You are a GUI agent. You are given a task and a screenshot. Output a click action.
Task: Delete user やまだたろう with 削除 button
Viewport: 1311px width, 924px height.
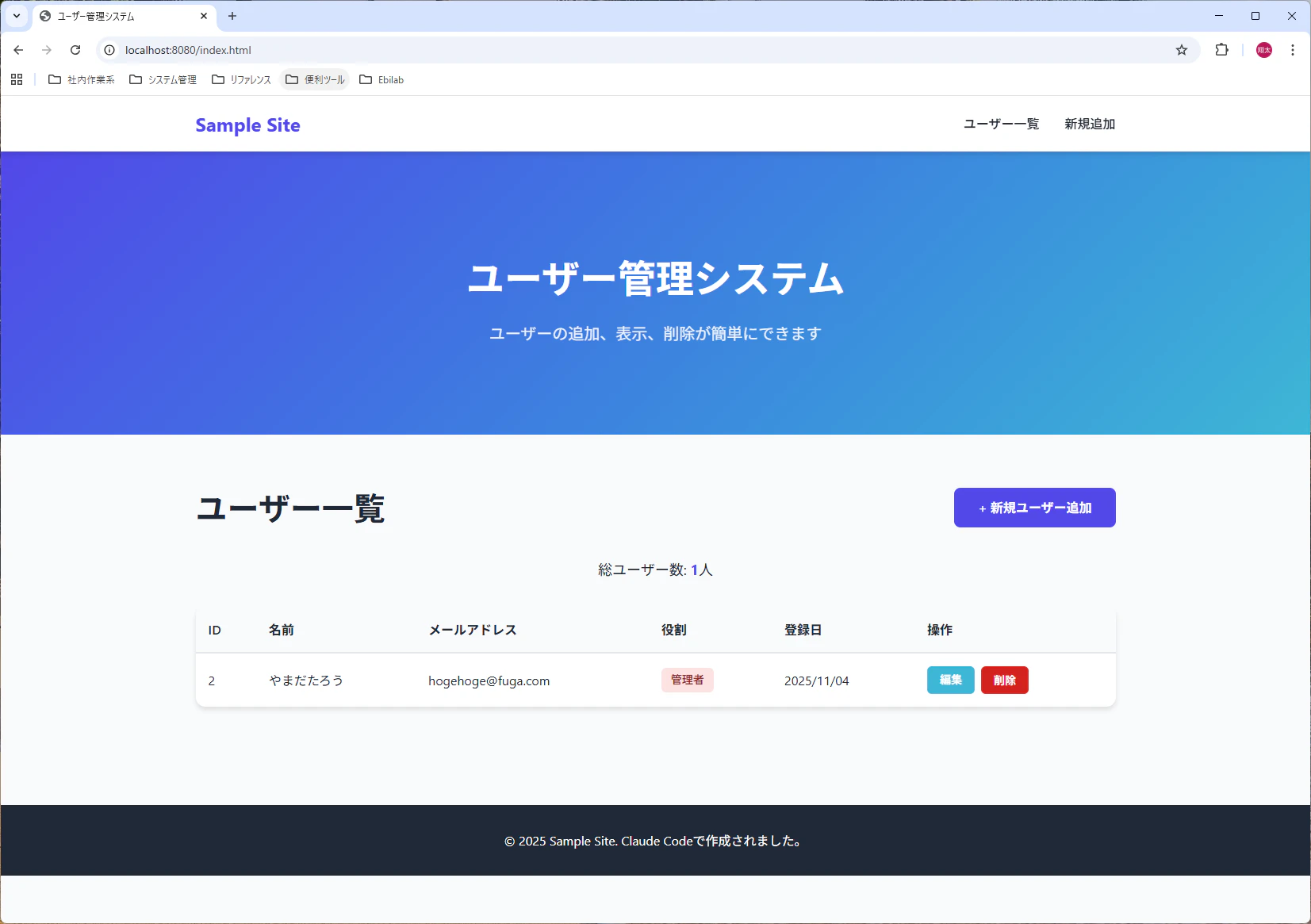pyautogui.click(x=1004, y=680)
